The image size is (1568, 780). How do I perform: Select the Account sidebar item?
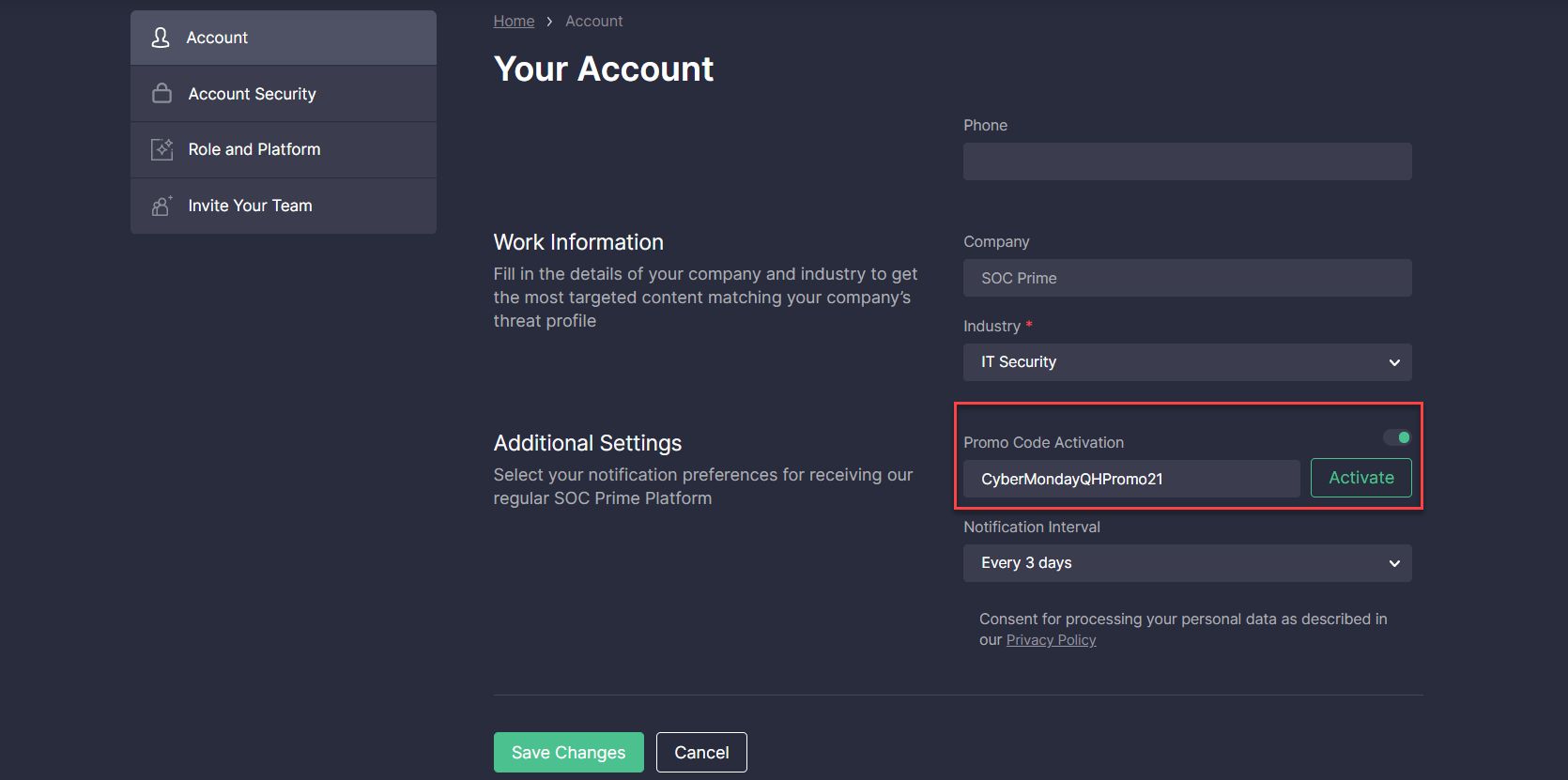click(284, 38)
